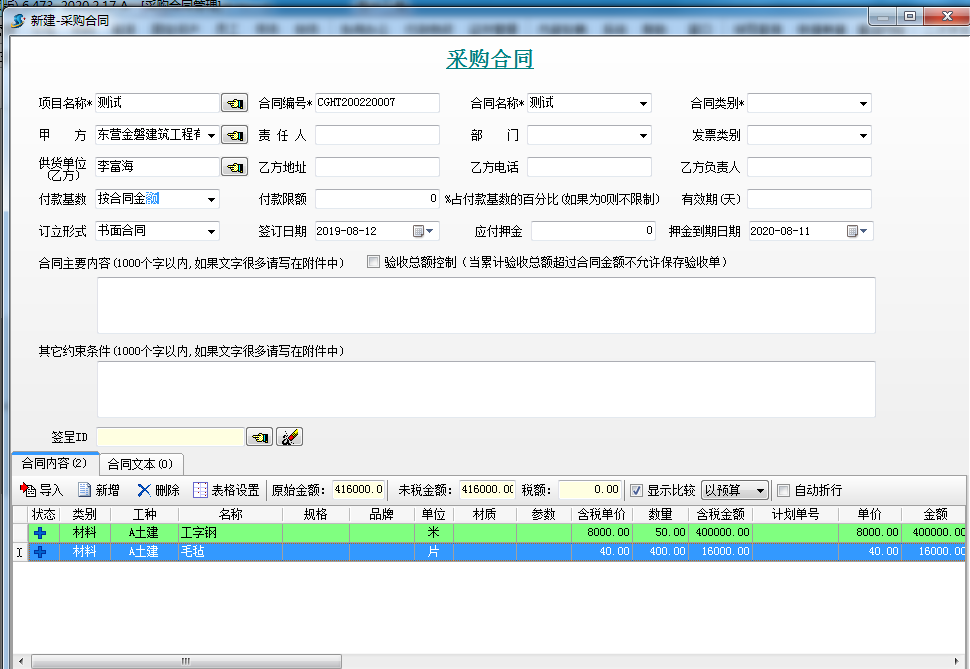Click the clear brush icon beside 签呈ID
Image resolution: width=970 pixels, height=669 pixels.
(289, 437)
